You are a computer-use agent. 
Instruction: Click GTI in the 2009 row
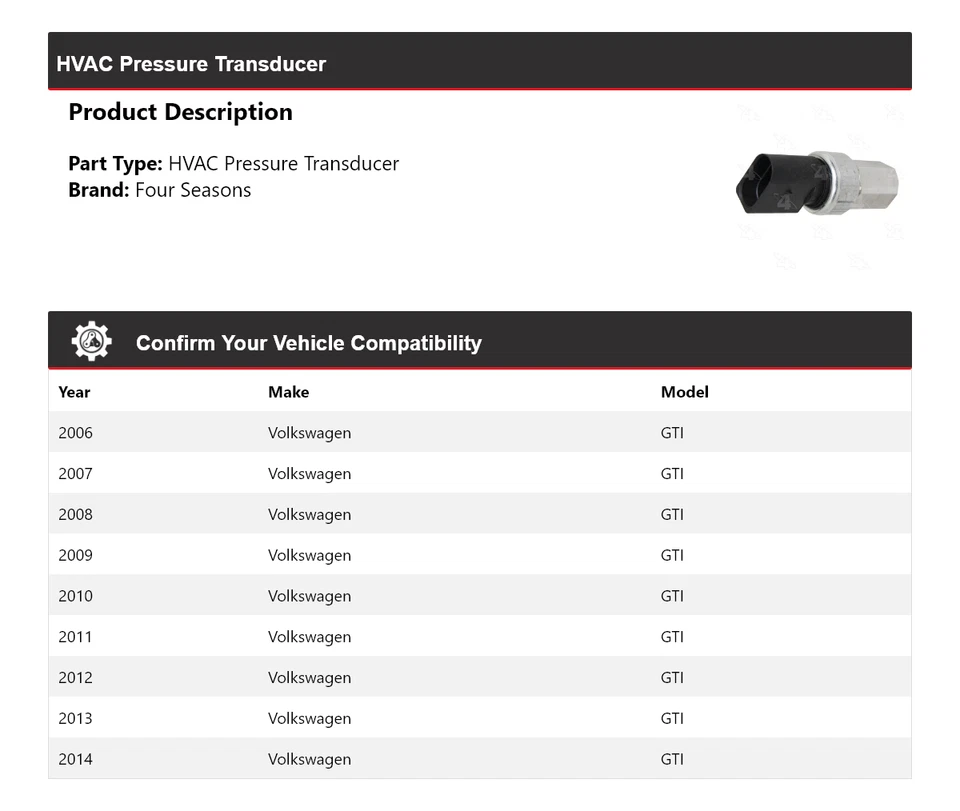672,556
